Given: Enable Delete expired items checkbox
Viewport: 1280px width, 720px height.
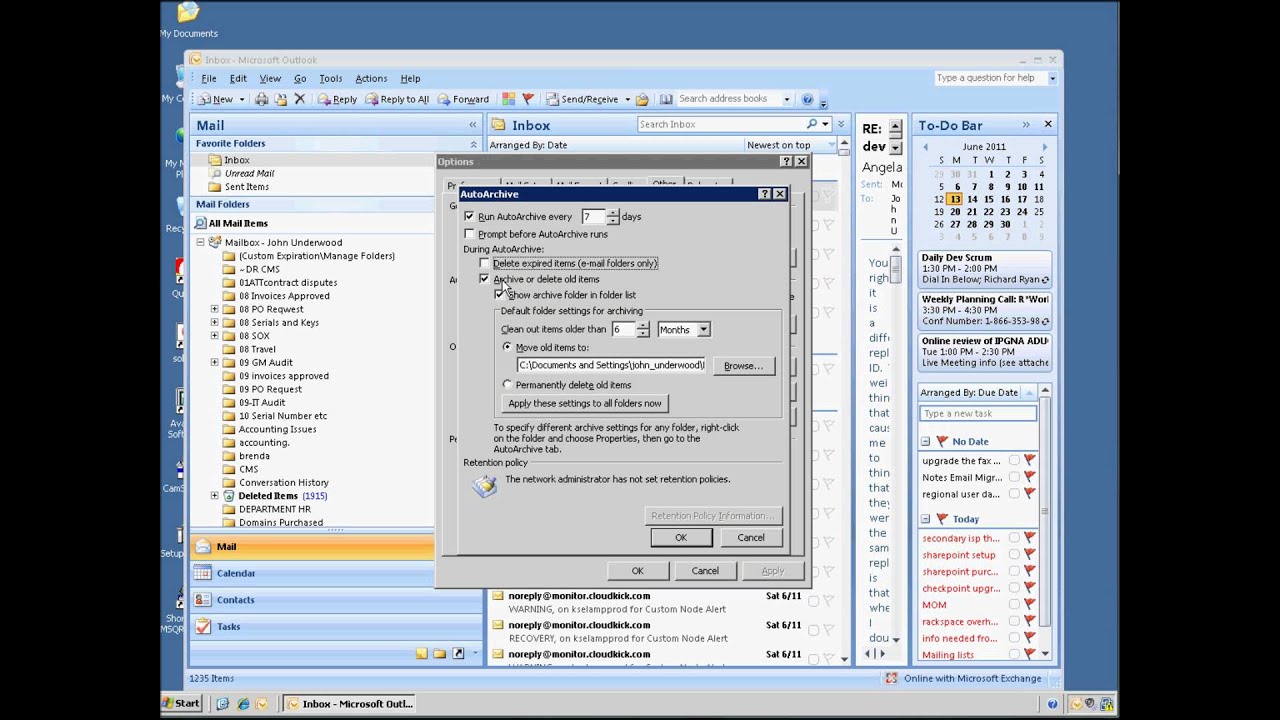Looking at the screenshot, I should (x=484, y=264).
